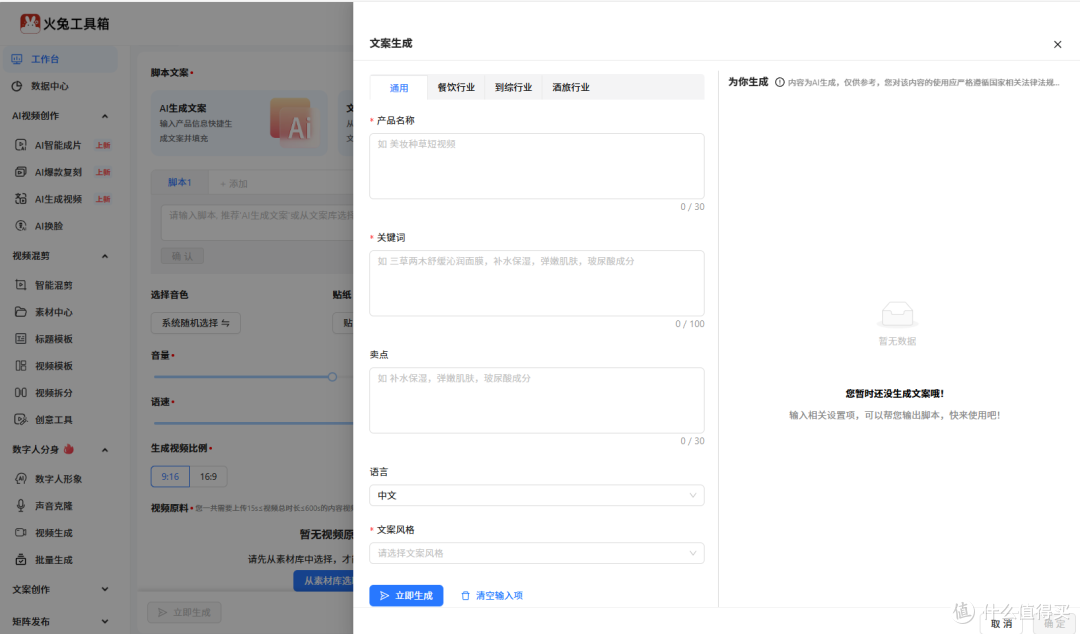Collapse the 数字人分身 section
The image size is (1080, 634).
pos(105,449)
